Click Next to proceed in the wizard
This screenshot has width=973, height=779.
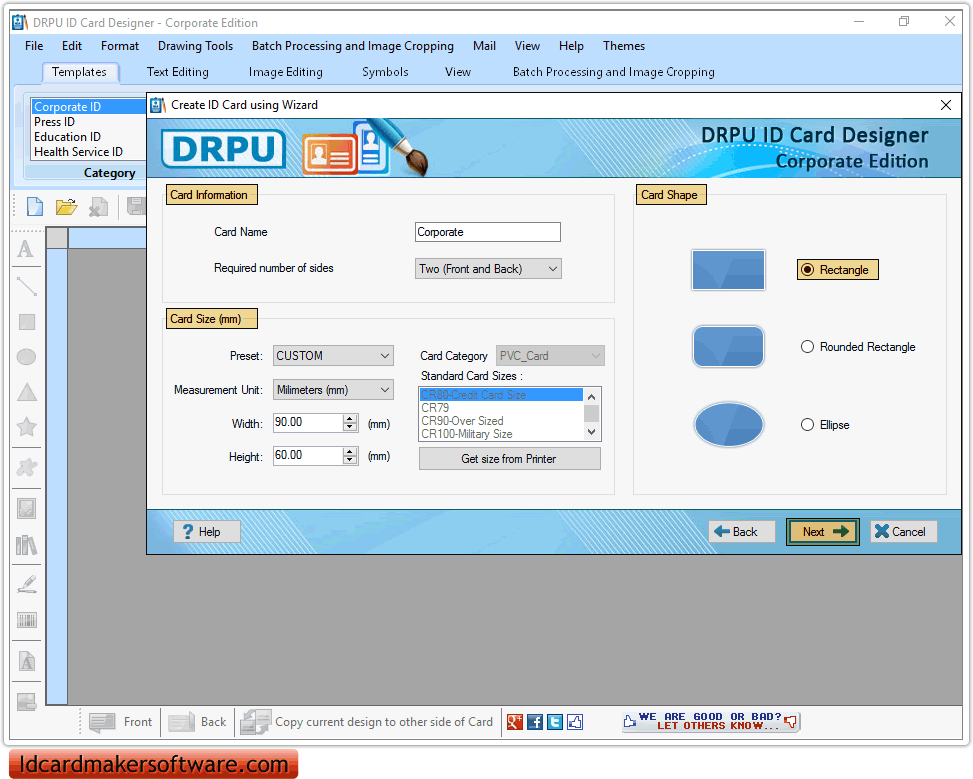coord(822,531)
